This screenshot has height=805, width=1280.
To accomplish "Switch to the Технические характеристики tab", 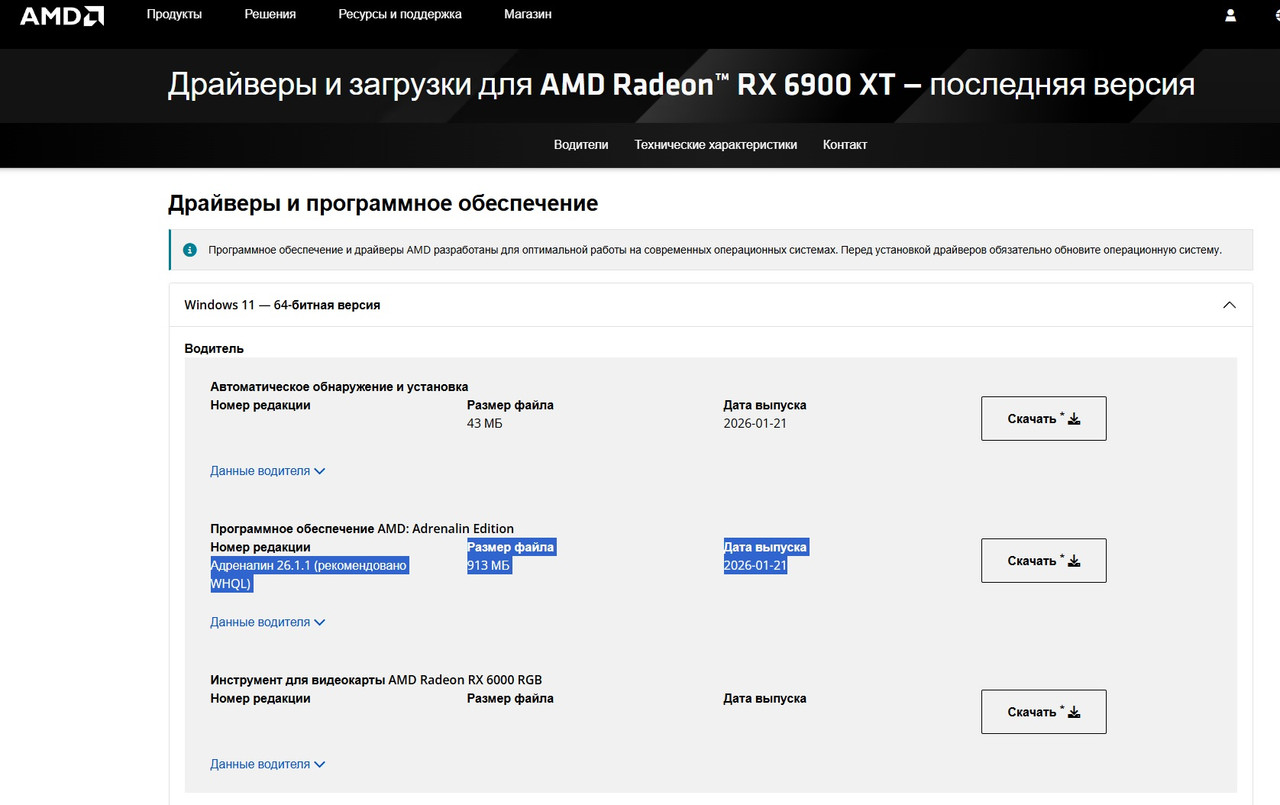I will [x=716, y=145].
